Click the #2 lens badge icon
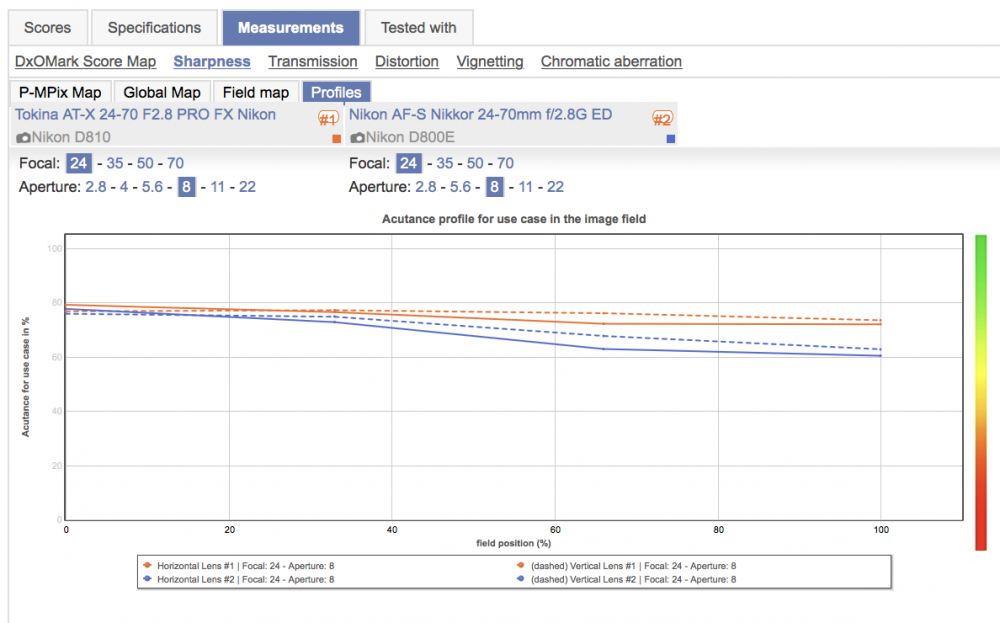The height and width of the screenshot is (623, 1000). [662, 119]
